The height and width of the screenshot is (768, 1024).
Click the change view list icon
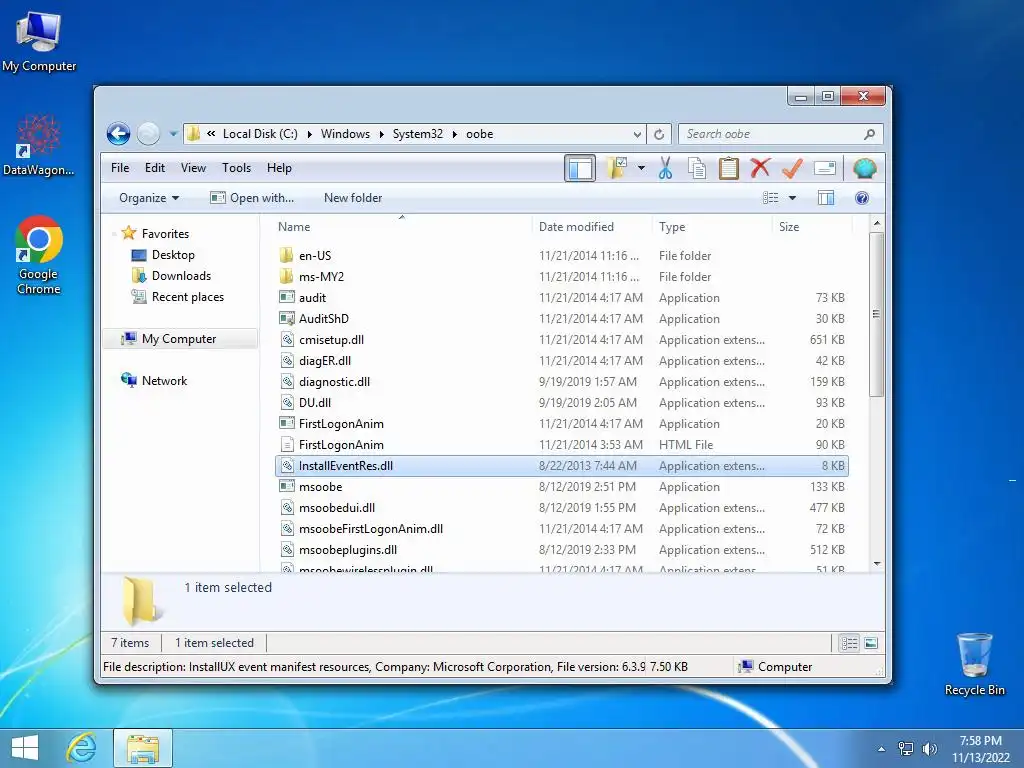click(x=771, y=198)
